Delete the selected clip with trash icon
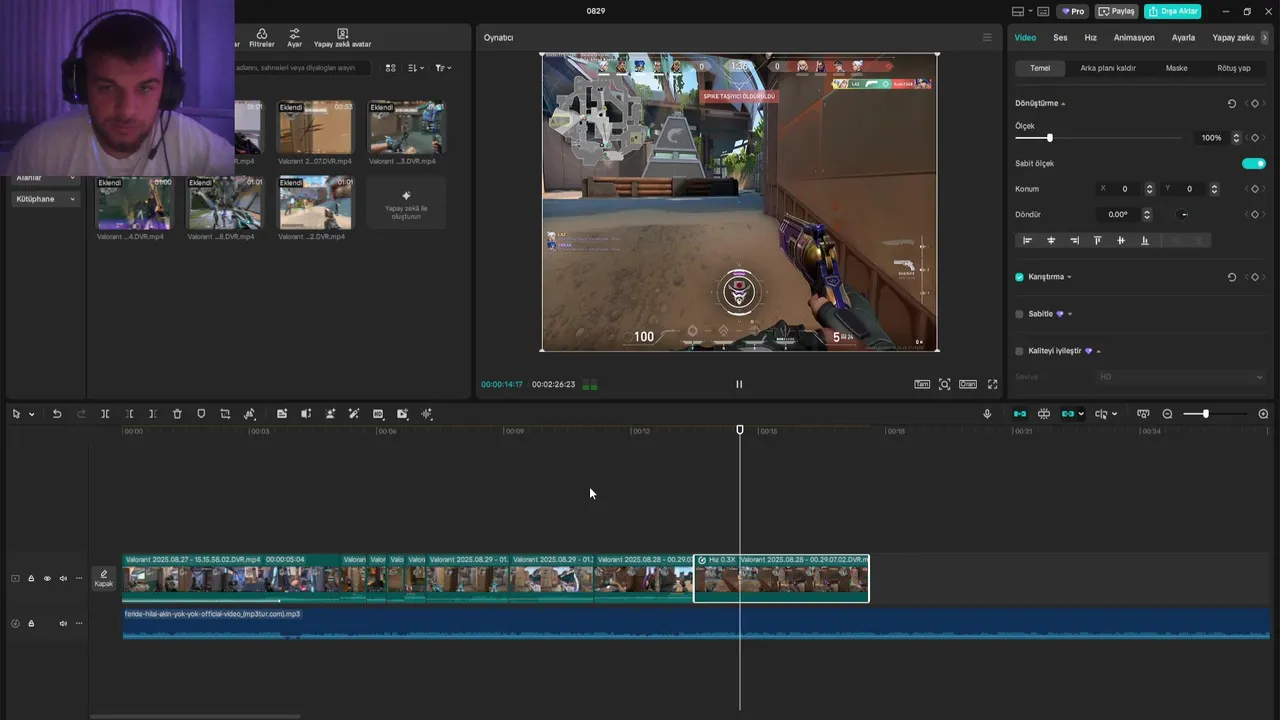This screenshot has height=720, width=1280. [x=177, y=414]
